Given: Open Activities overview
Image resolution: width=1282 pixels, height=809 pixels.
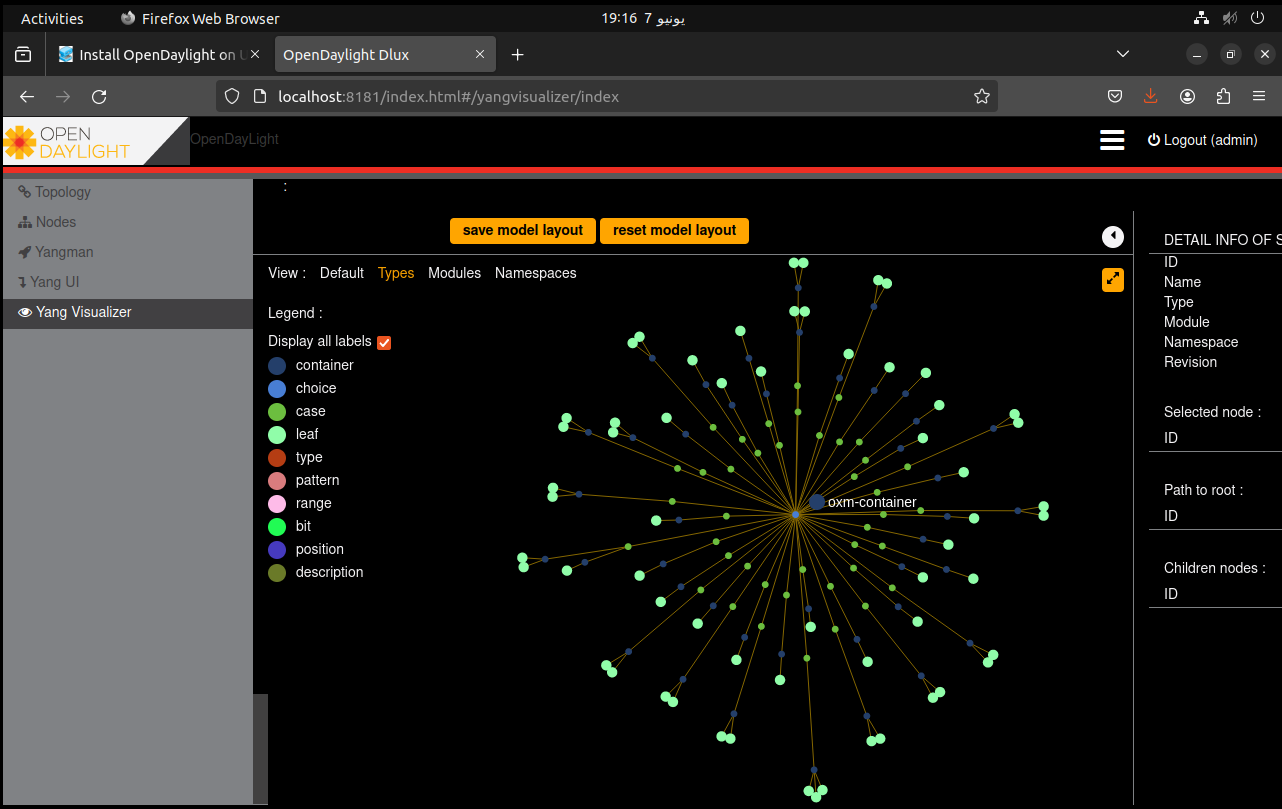Looking at the screenshot, I should tap(52, 18).
